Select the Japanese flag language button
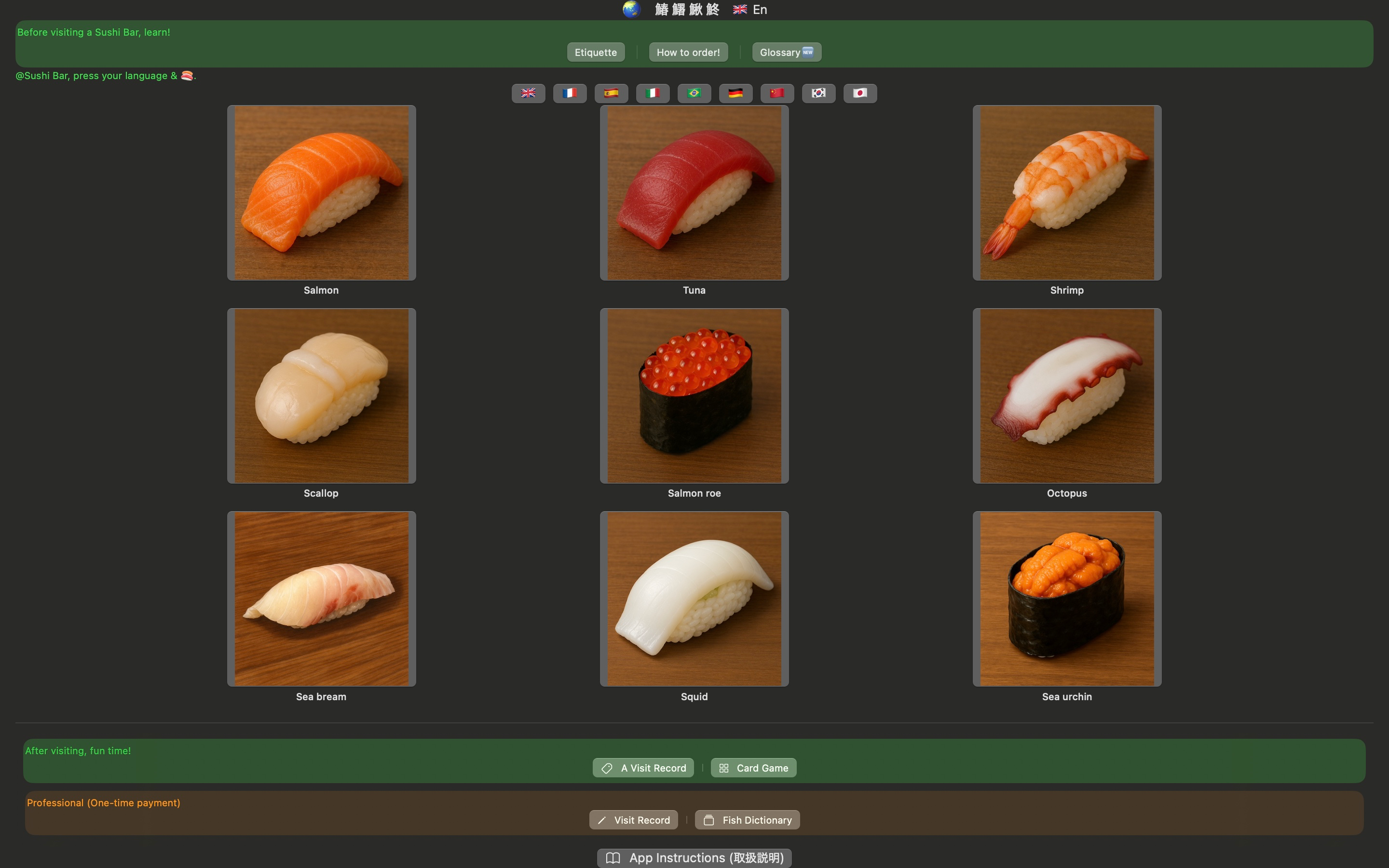1389x868 pixels. (x=860, y=93)
